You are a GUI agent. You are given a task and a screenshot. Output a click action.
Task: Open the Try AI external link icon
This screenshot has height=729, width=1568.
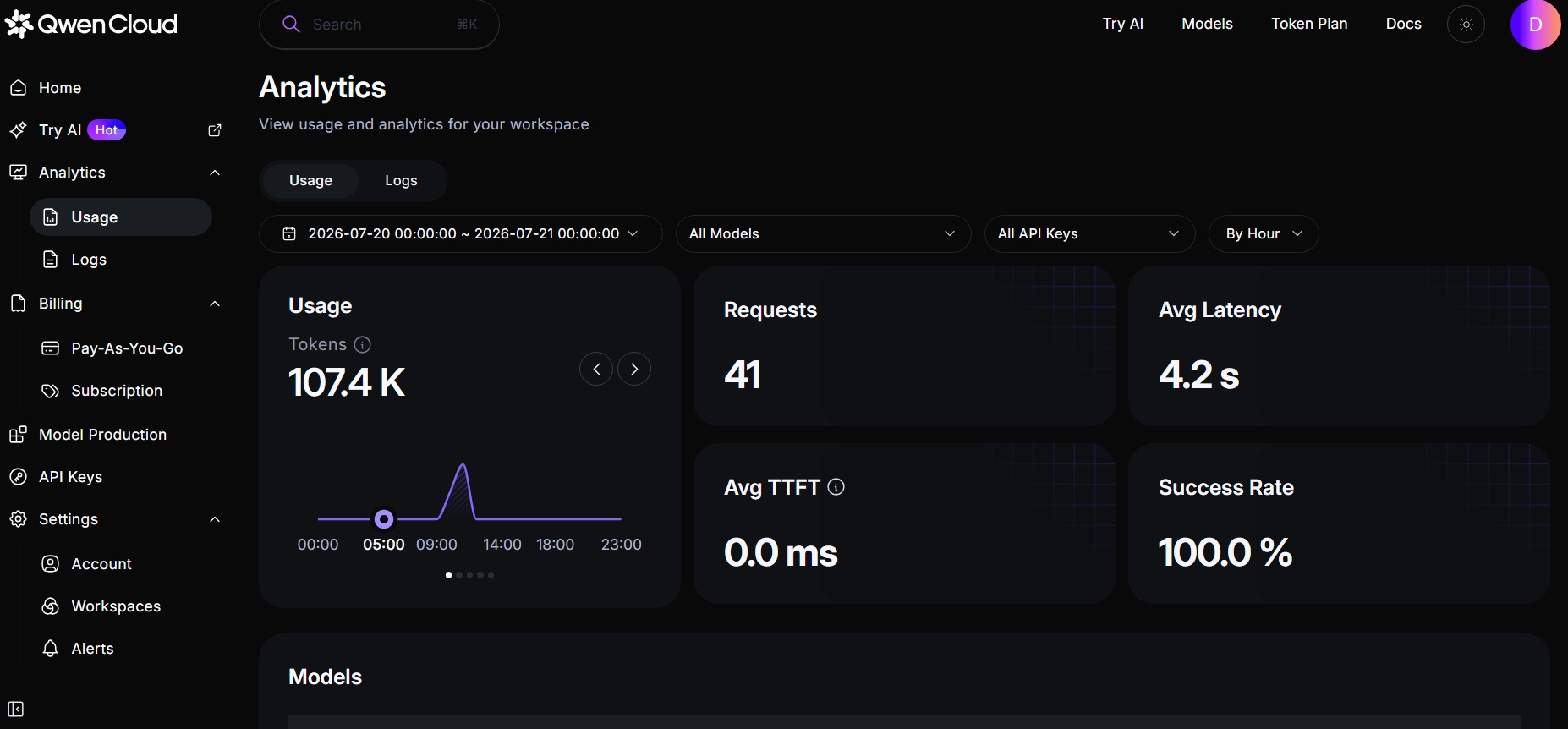pos(215,130)
